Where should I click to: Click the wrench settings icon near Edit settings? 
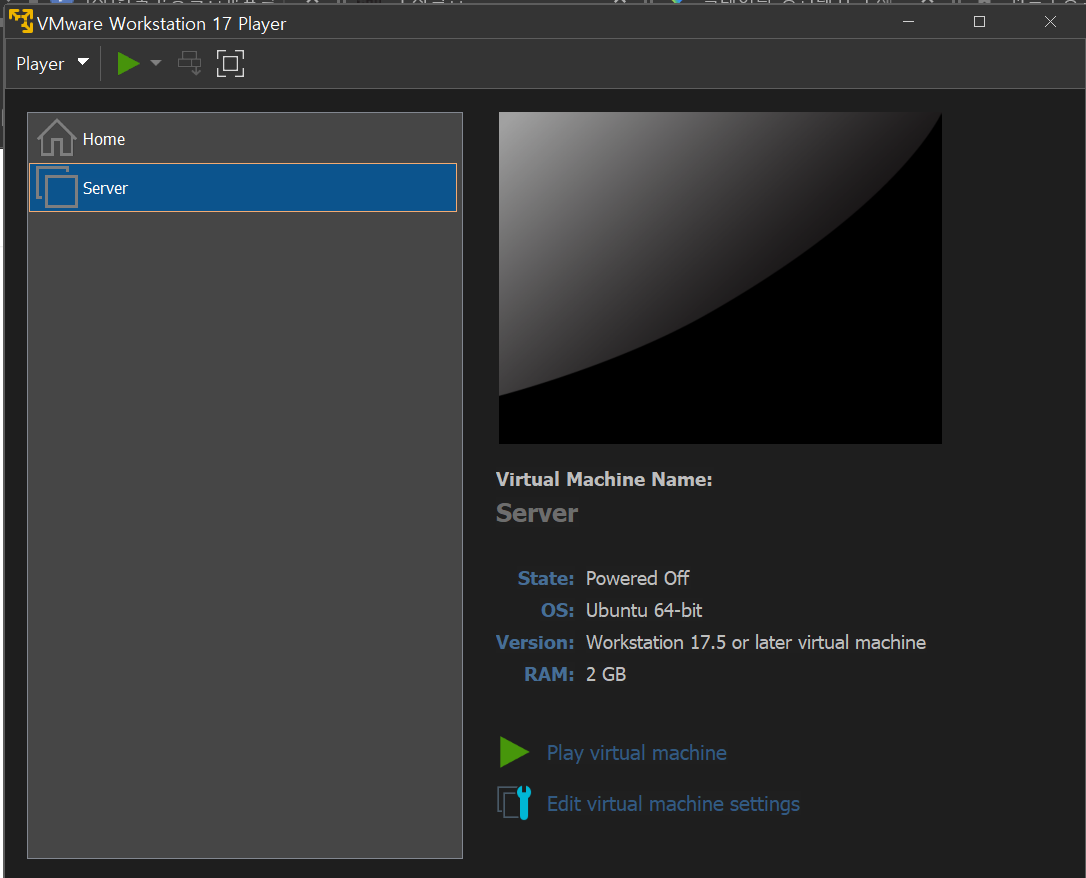click(514, 803)
